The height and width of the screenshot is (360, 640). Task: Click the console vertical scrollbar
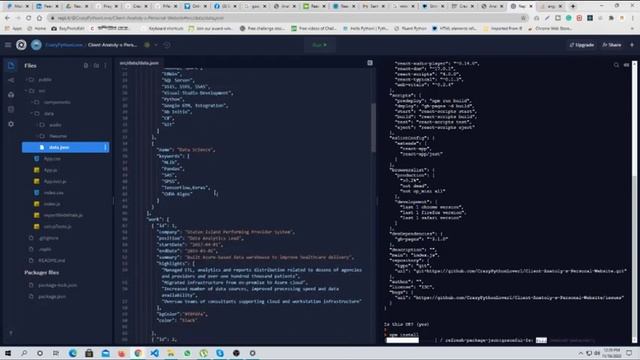[x=635, y=202]
